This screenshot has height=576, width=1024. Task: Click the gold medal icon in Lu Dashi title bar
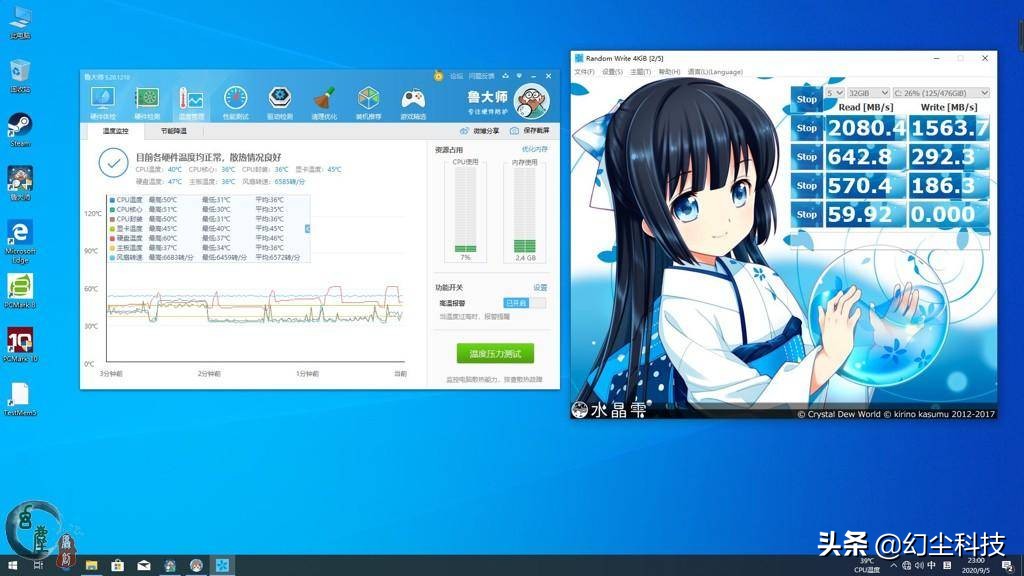coord(438,76)
